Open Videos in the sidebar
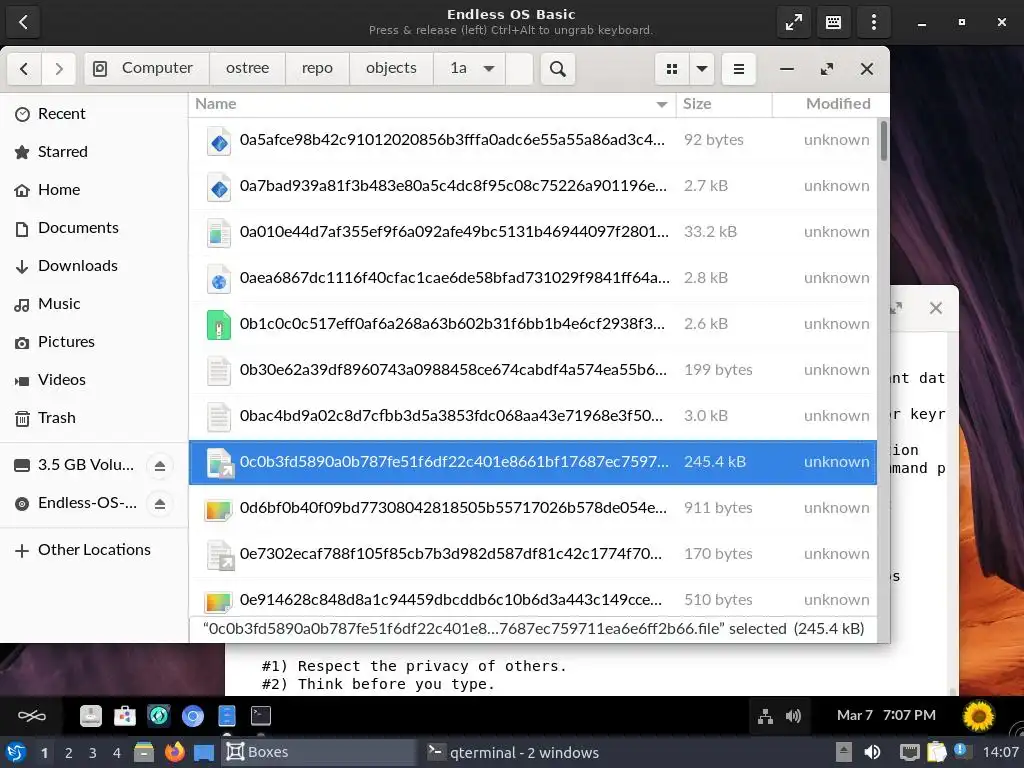Screen dimensions: 1024x768 pyautogui.click(x=94, y=379)
